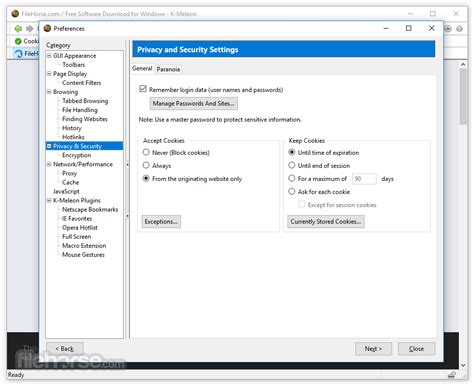Go to the Next preferences page

[373, 349]
